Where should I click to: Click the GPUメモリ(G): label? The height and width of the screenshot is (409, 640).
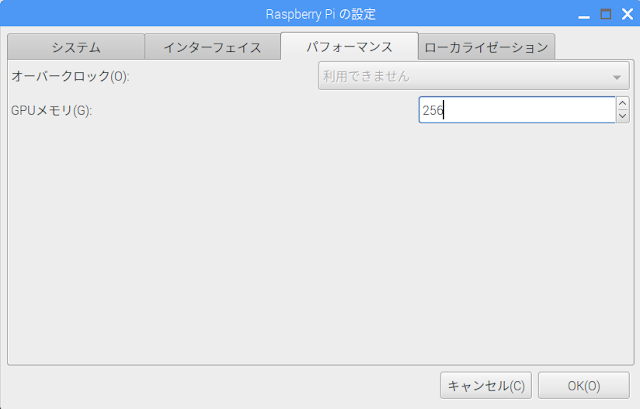pos(51,110)
